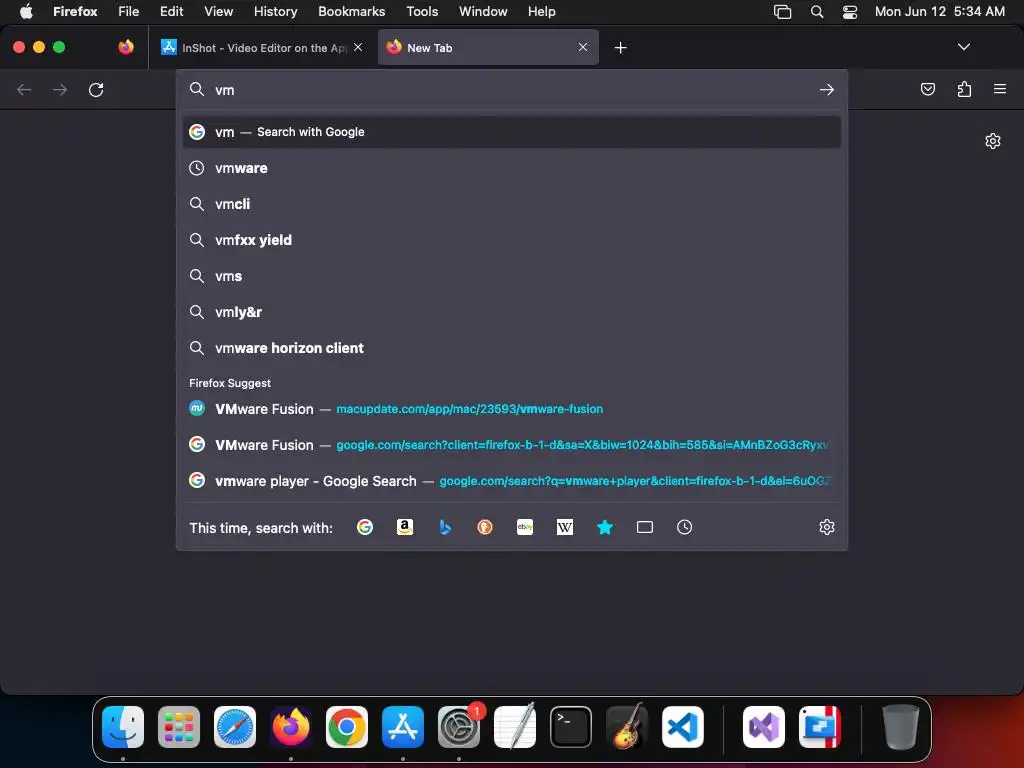Search this time with eBay

pos(525,527)
